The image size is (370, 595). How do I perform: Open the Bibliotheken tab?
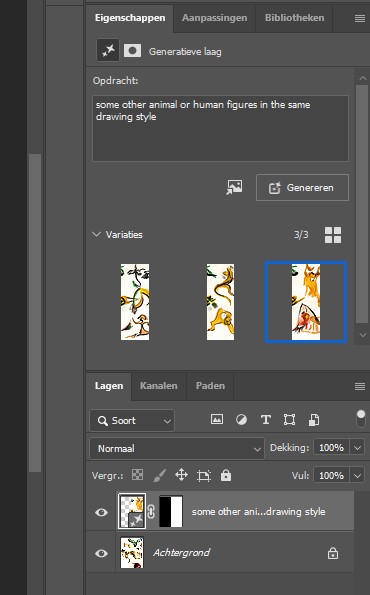pyautogui.click(x=294, y=18)
